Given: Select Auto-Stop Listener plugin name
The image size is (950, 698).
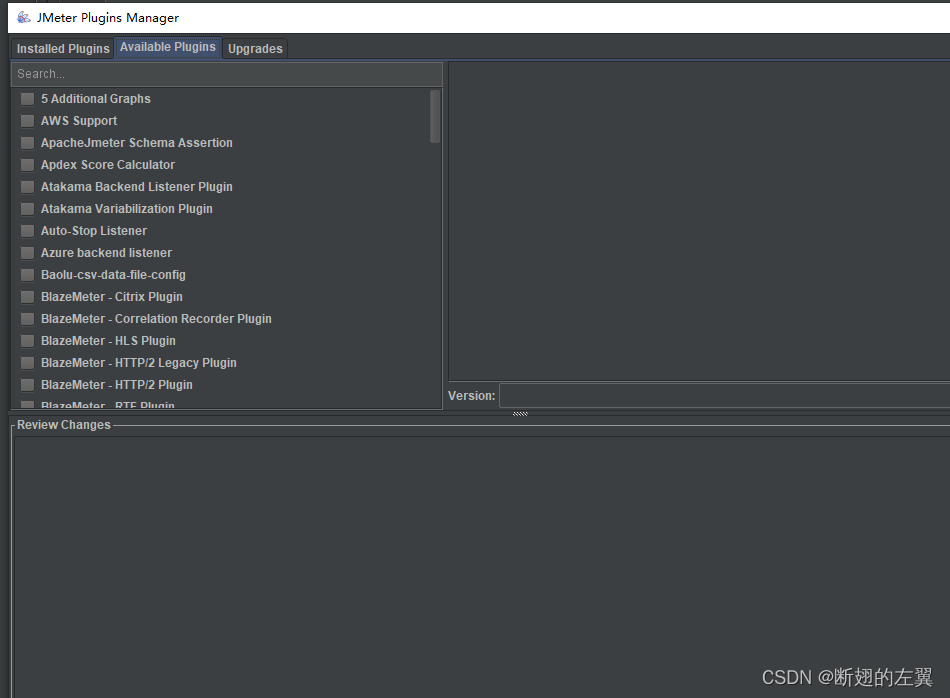Looking at the screenshot, I should pyautogui.click(x=94, y=231).
